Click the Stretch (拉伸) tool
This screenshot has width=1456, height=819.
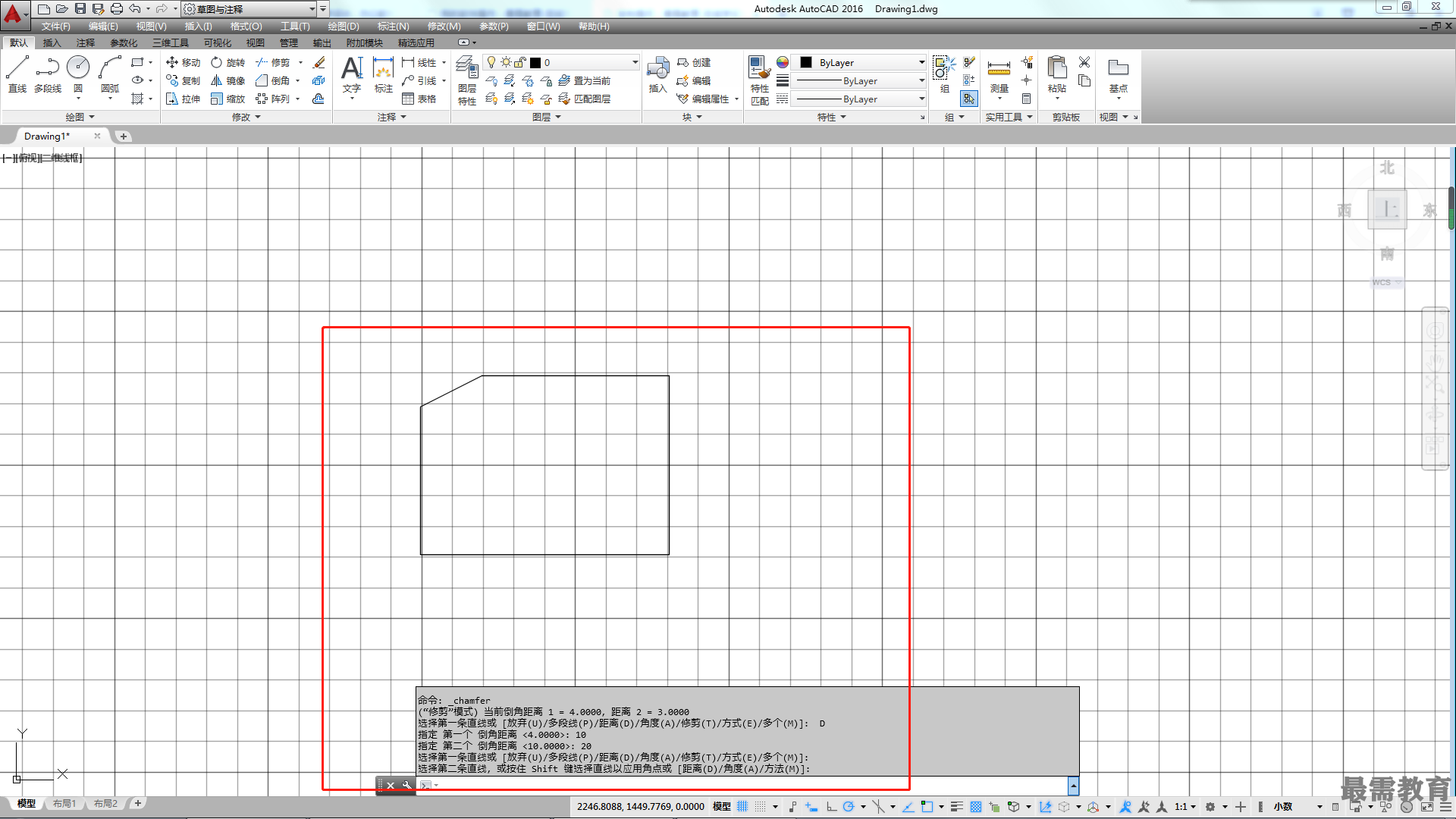click(x=183, y=99)
